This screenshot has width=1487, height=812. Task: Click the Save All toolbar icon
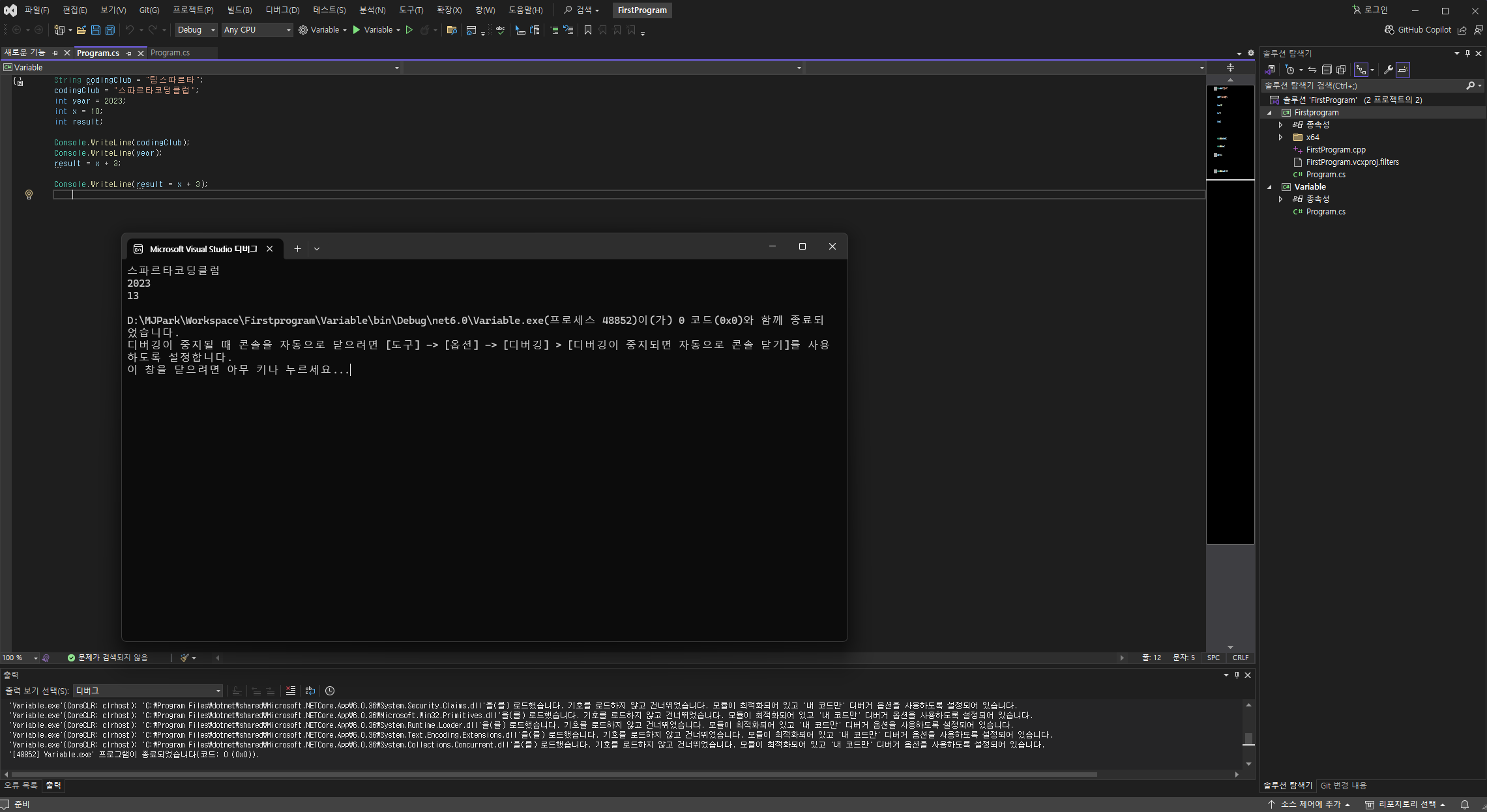click(x=110, y=30)
